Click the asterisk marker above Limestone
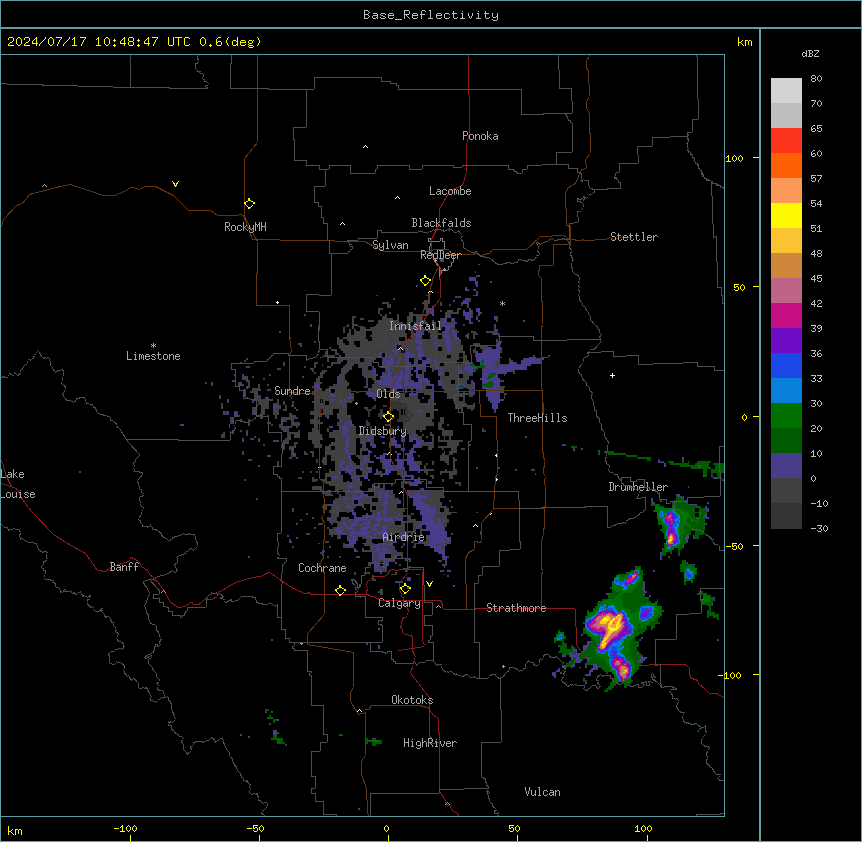 click(153, 346)
